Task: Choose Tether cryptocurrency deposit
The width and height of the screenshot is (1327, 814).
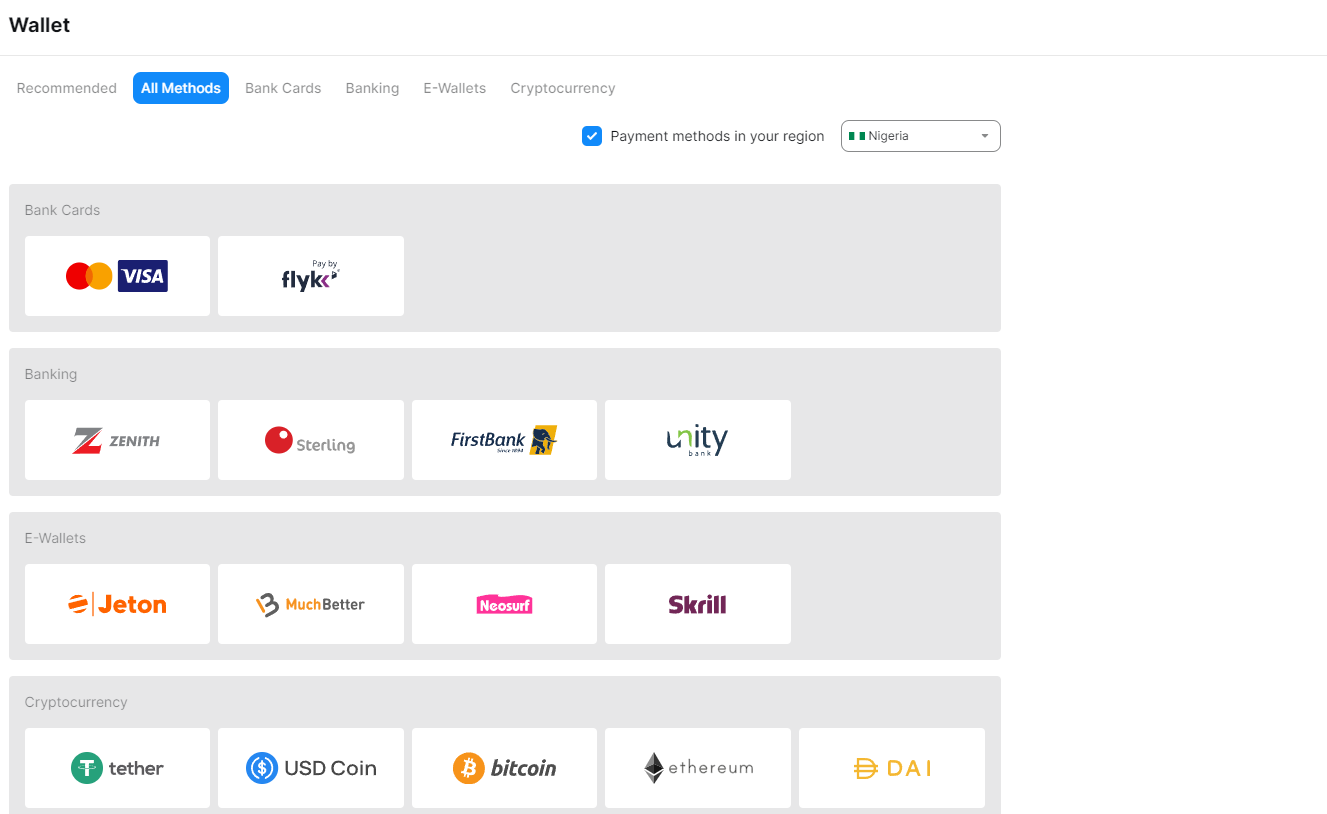Action: point(117,768)
